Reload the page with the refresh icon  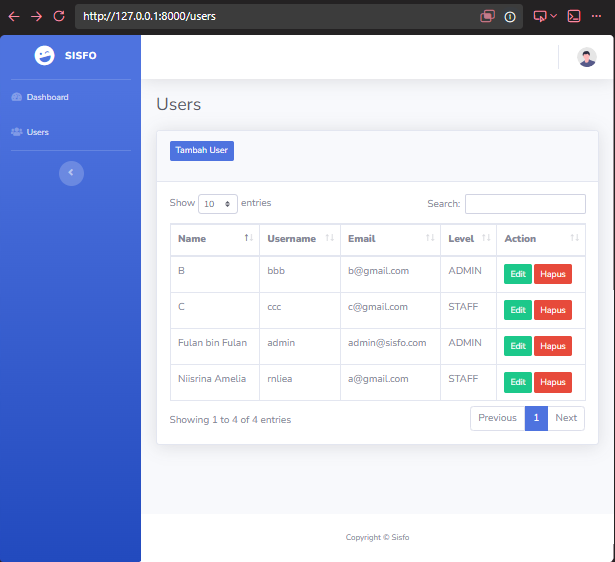59,16
